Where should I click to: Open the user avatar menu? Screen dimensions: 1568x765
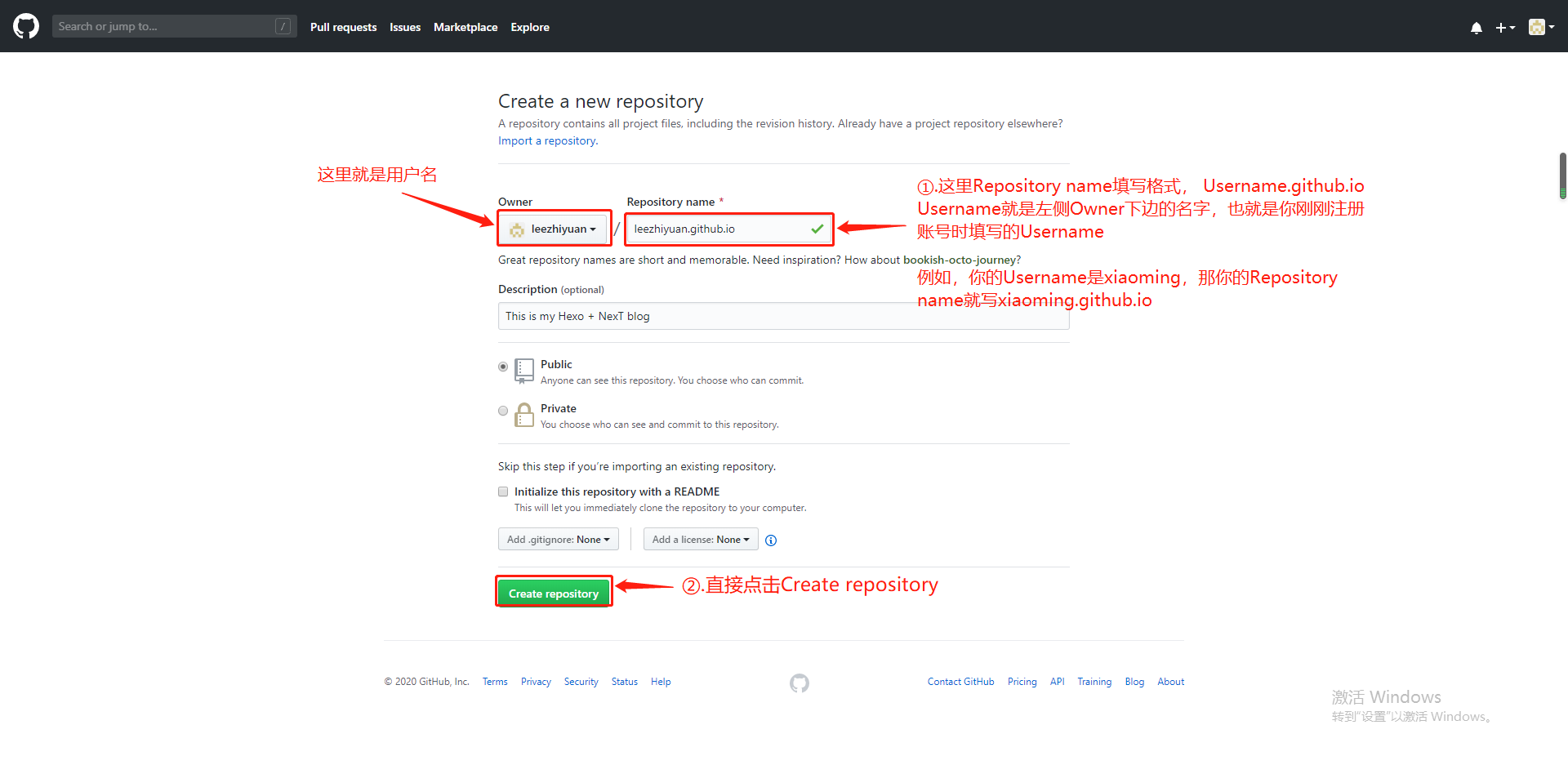coord(1540,27)
